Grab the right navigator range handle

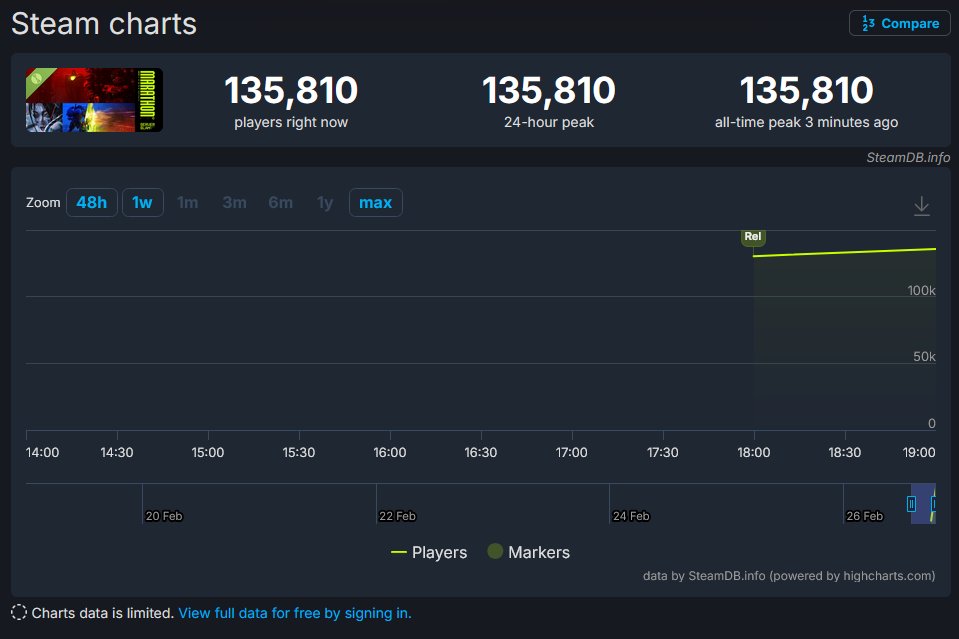[933, 504]
